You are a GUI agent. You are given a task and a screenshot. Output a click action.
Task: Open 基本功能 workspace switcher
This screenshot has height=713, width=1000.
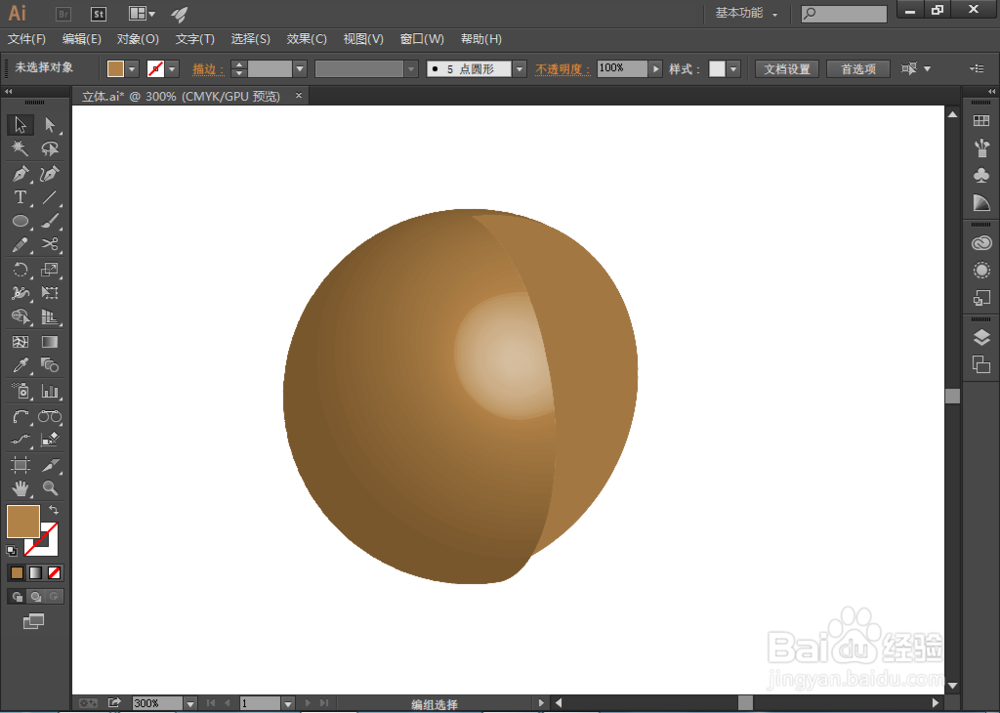[746, 13]
